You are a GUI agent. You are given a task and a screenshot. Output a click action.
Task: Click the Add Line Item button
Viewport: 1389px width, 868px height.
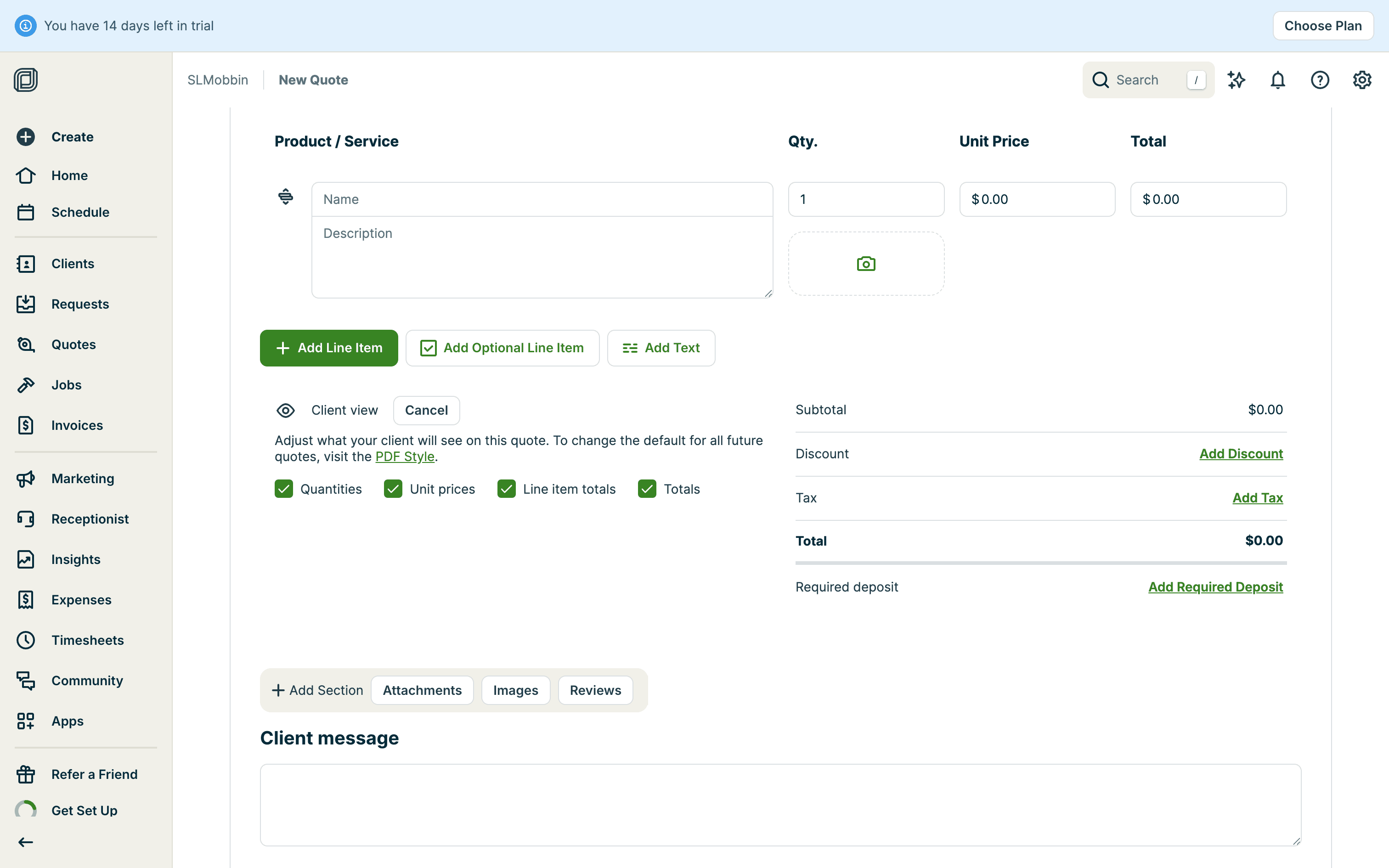329,348
